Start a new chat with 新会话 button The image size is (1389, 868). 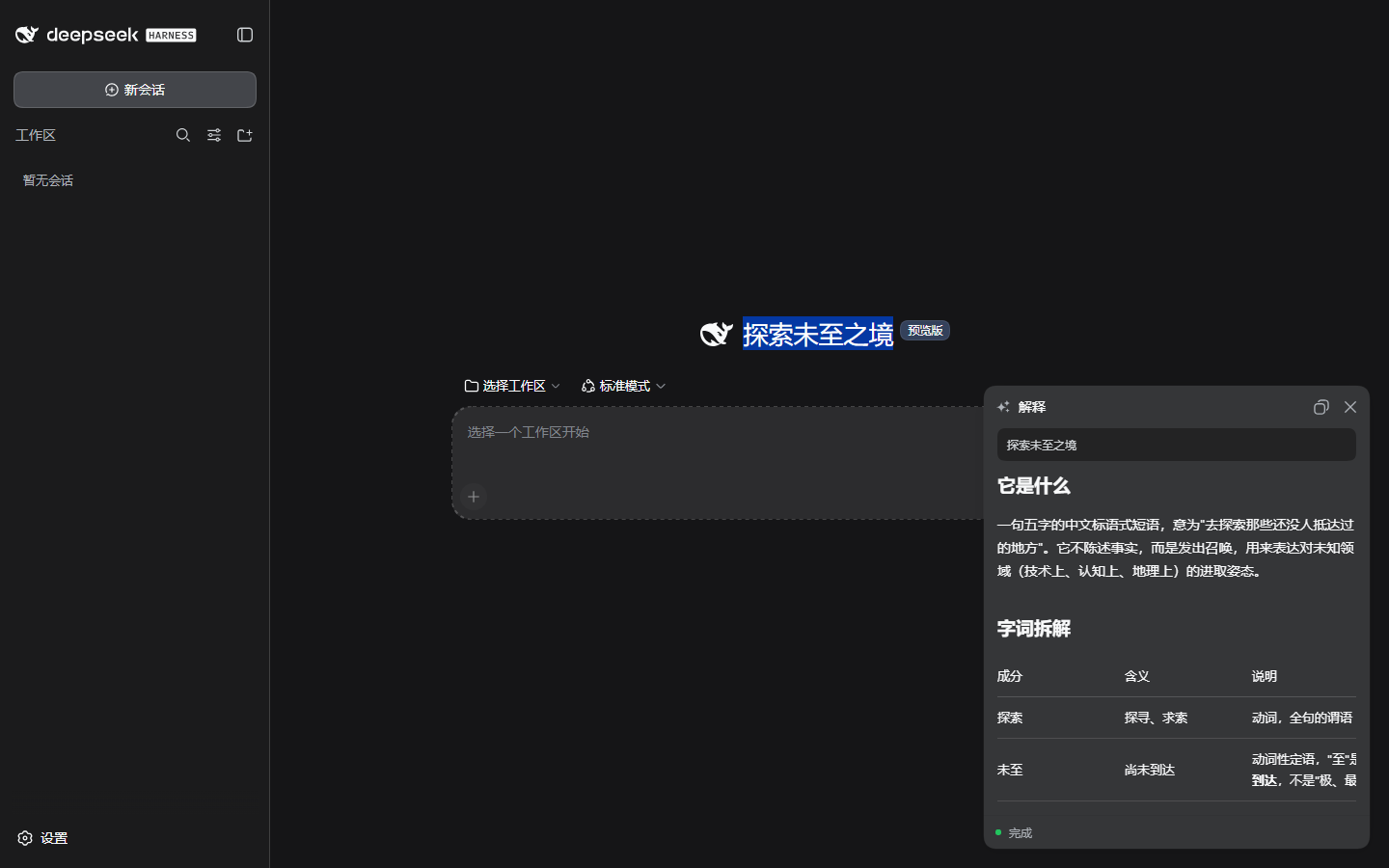point(135,90)
